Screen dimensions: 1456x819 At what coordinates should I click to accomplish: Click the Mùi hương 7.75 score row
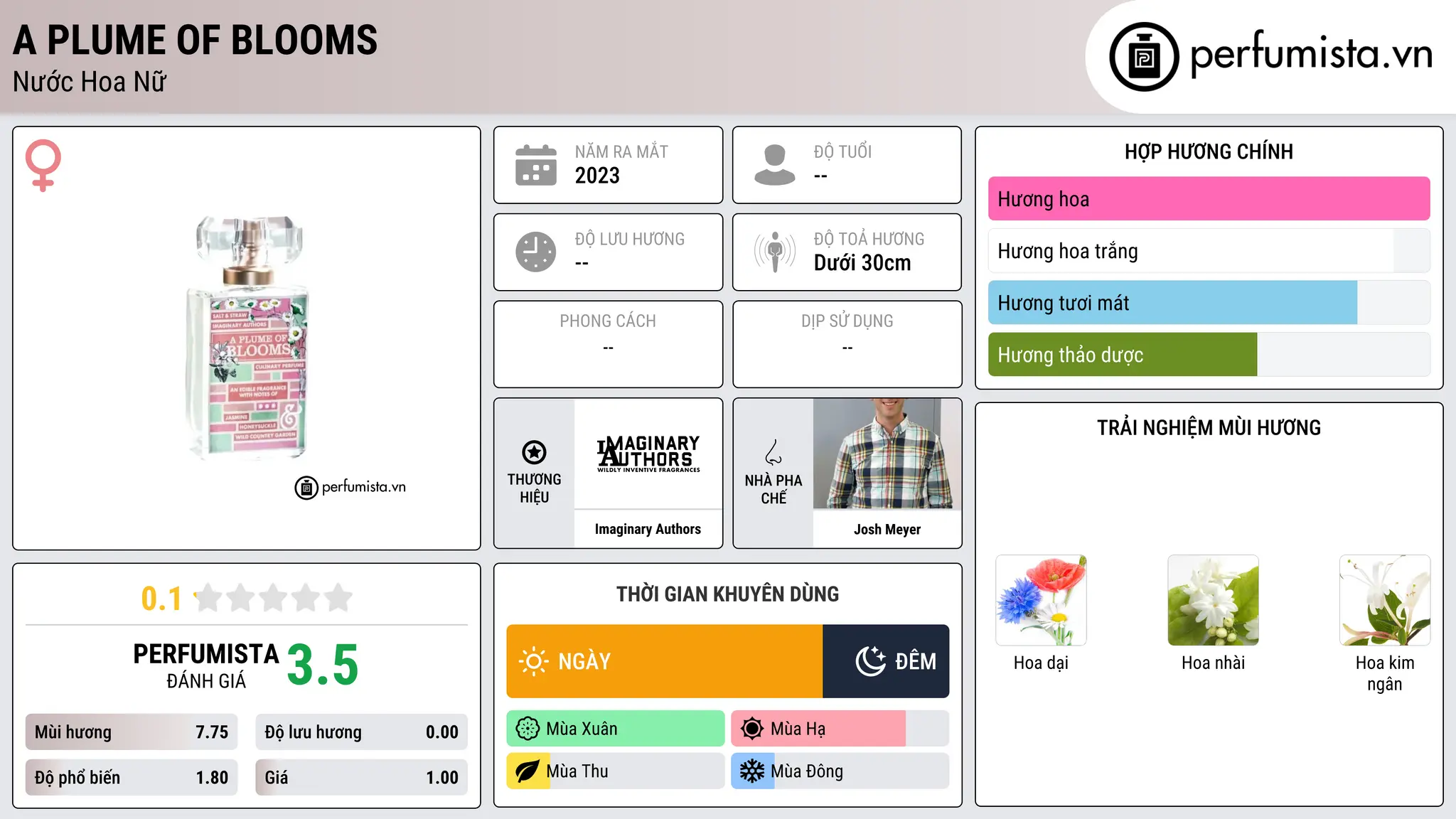coord(132,732)
